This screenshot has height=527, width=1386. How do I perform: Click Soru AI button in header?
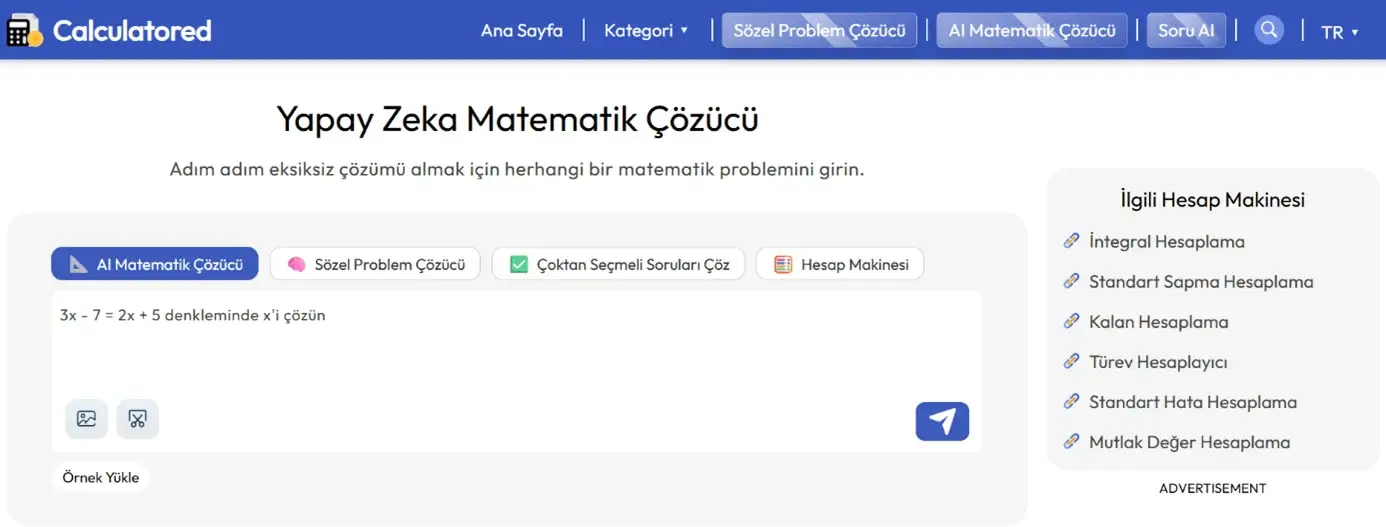(1186, 30)
